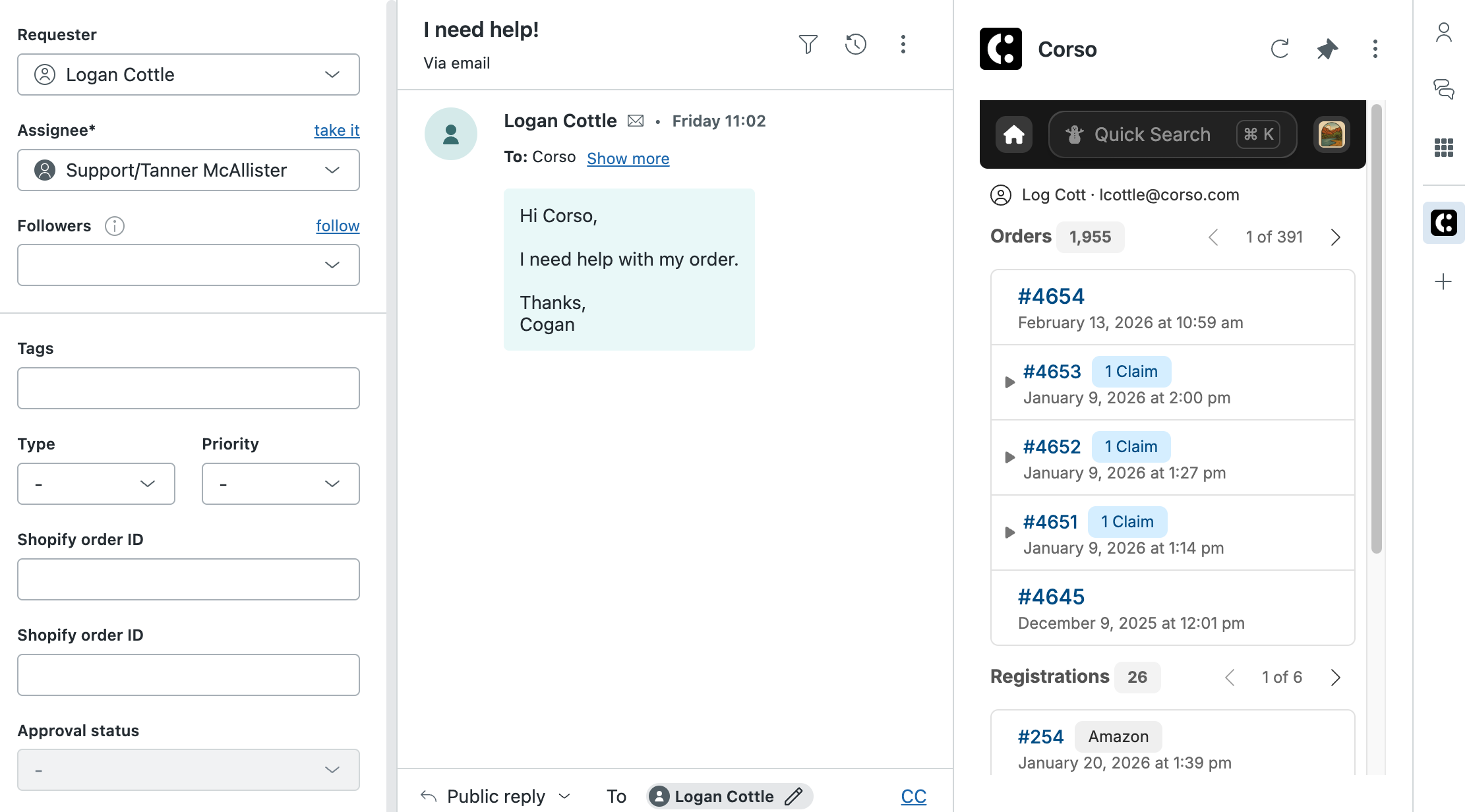Click the take it link
1469x812 pixels.
[x=337, y=130]
